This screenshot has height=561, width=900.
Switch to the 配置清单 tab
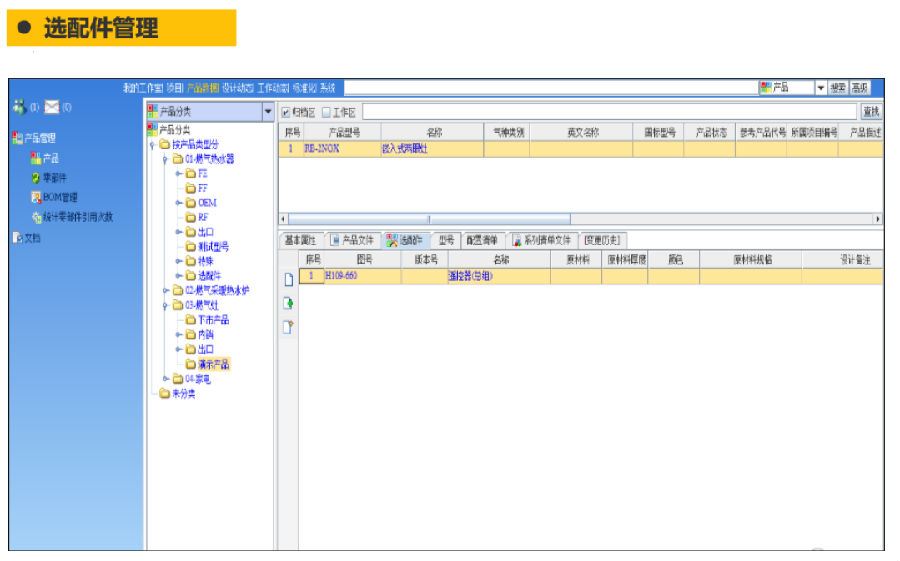[x=482, y=240]
